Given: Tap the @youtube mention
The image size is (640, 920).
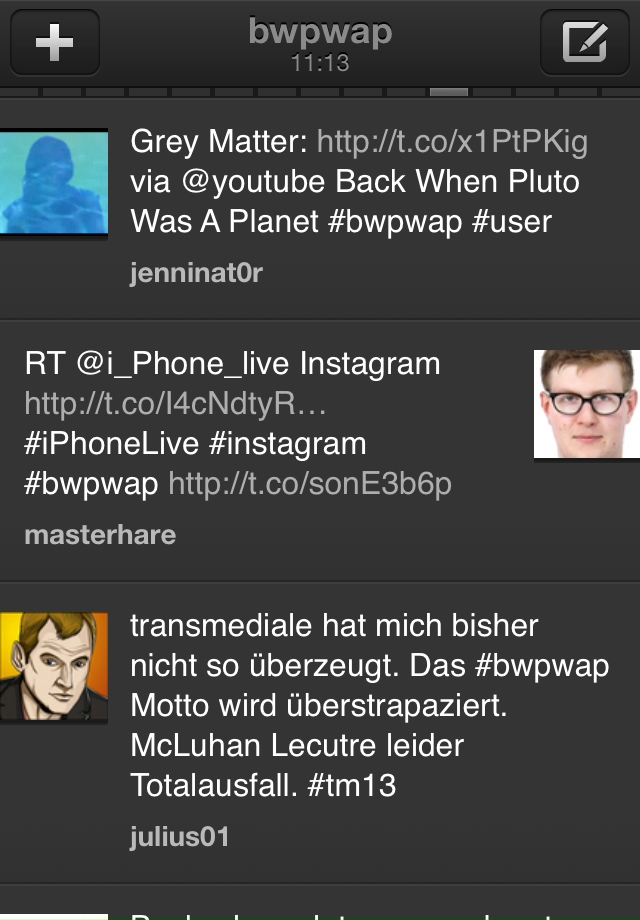Looking at the screenshot, I should [253, 182].
